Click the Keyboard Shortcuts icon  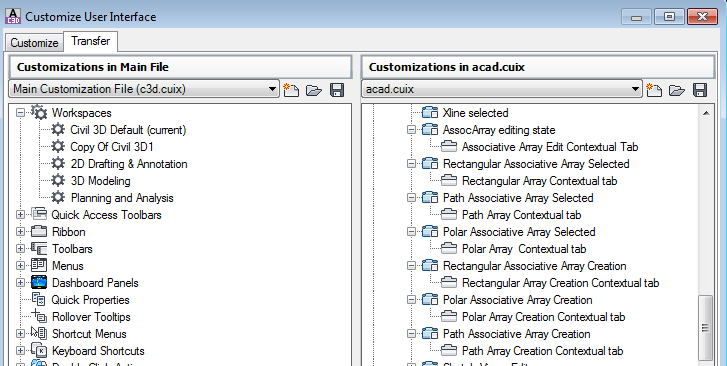39,350
